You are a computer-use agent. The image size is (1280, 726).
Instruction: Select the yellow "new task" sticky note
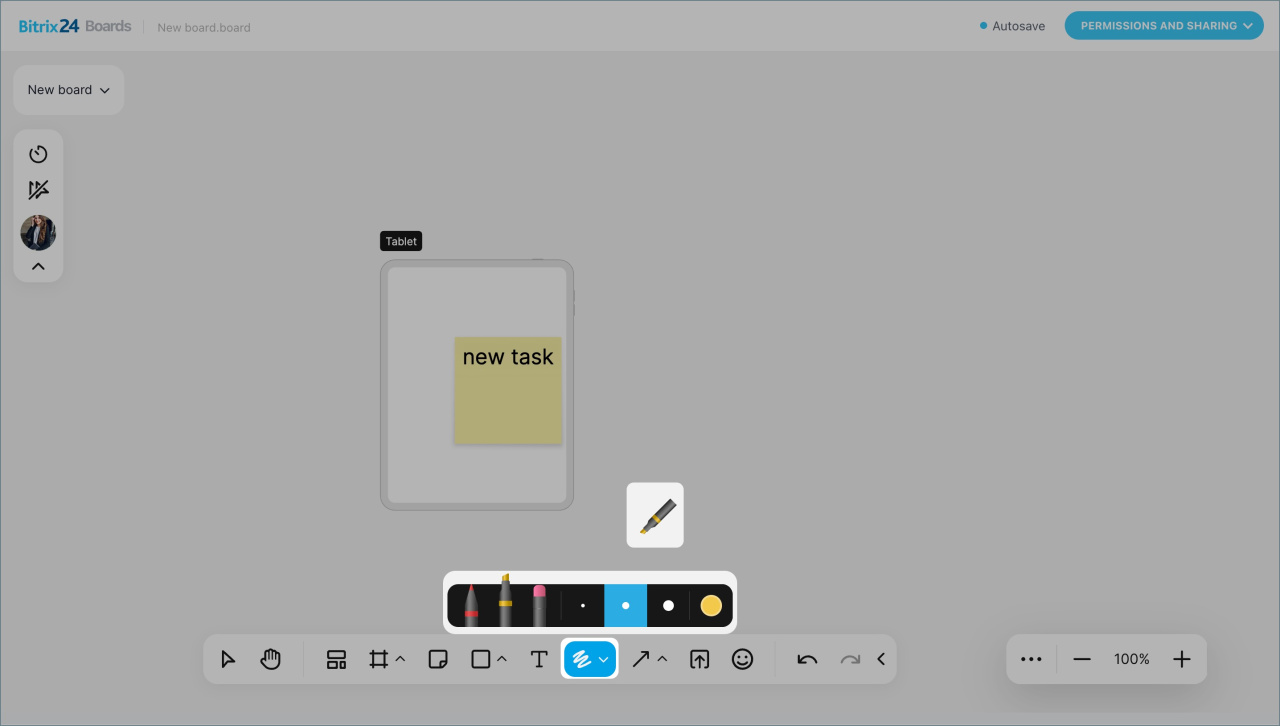pos(508,400)
